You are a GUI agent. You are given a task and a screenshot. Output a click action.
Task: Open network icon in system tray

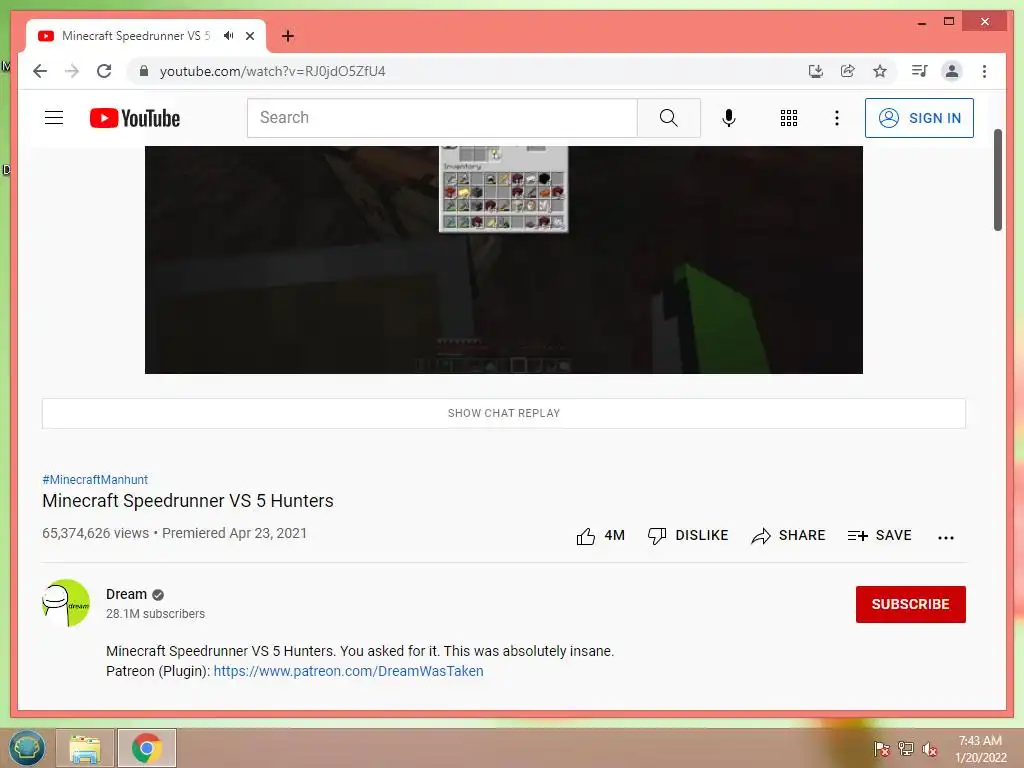[x=906, y=749]
